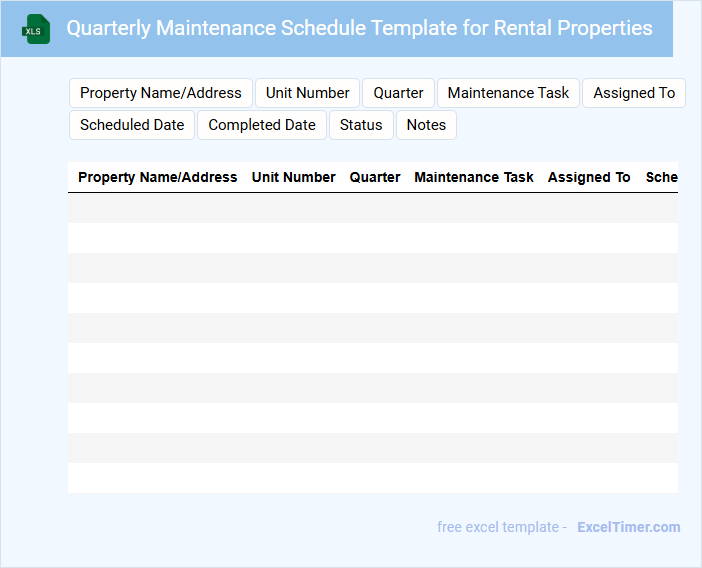Click the partially visible Scheduled Date column header
Screen dimensions: 702x568
[x=661, y=177]
